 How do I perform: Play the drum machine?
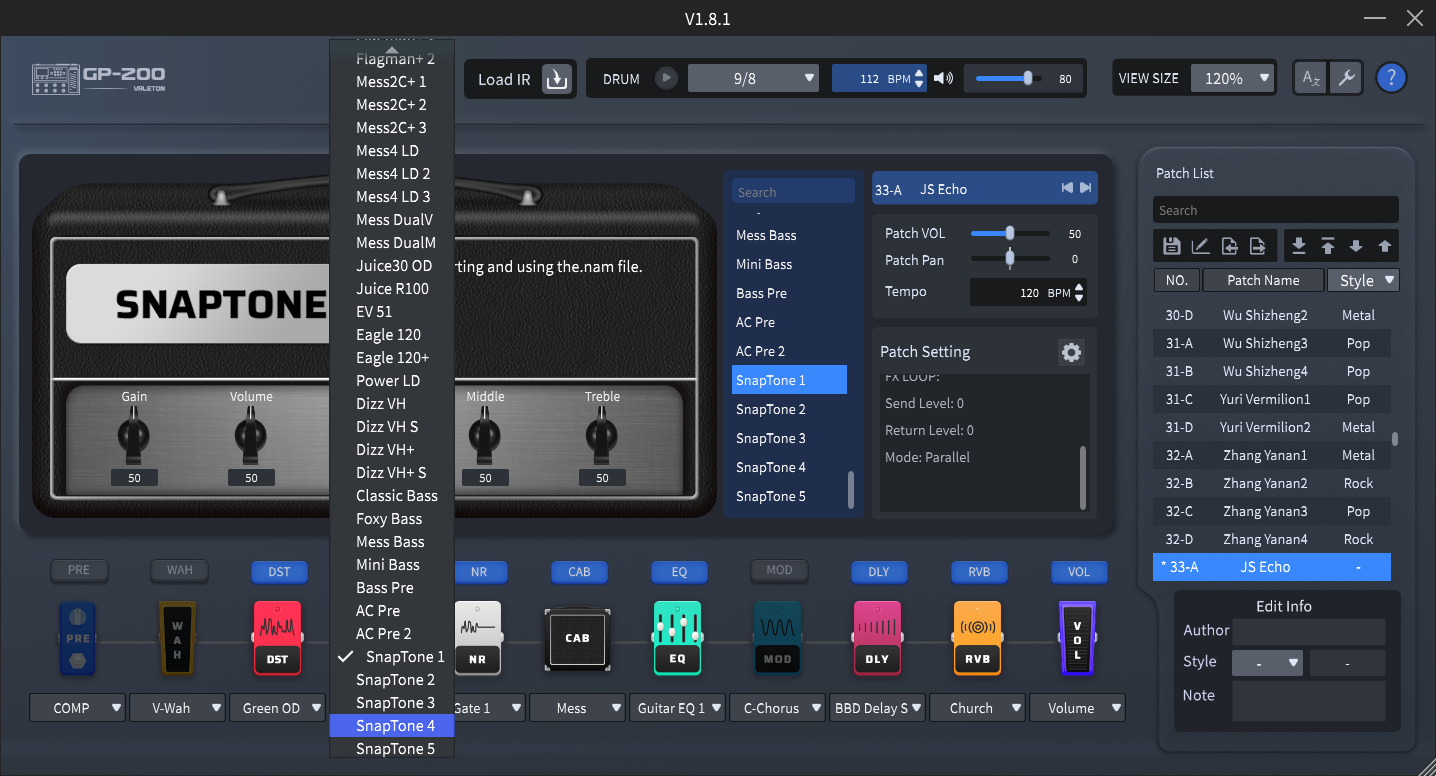666,78
